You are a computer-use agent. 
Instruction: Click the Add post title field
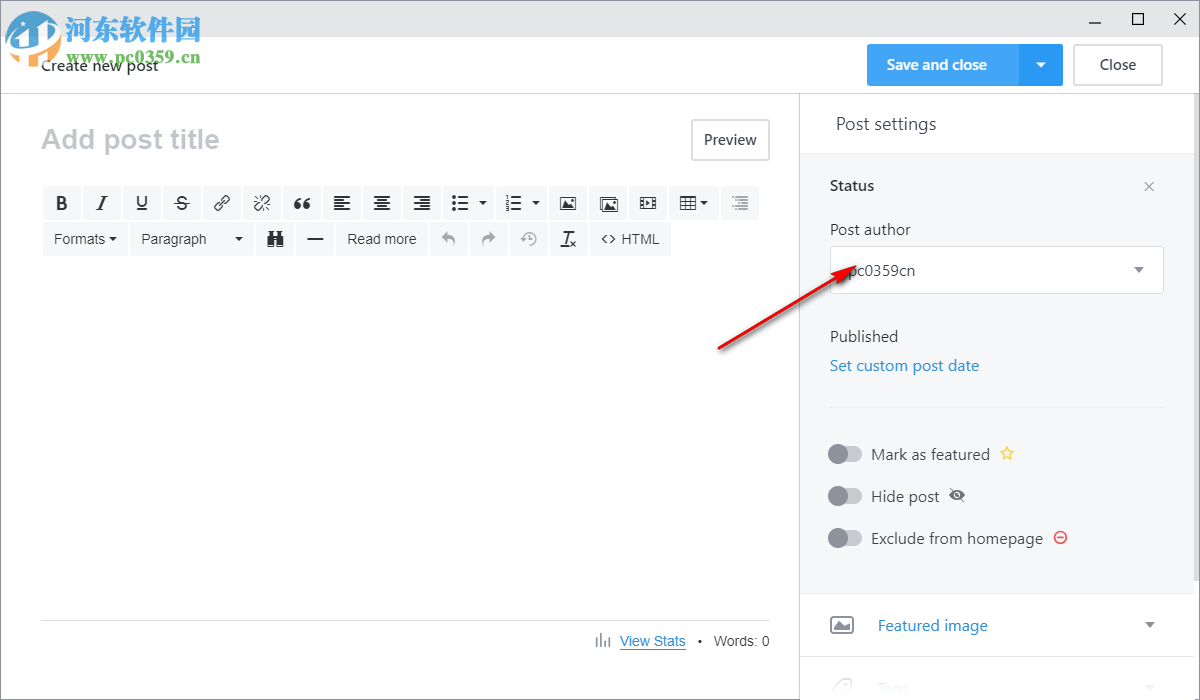(300, 140)
